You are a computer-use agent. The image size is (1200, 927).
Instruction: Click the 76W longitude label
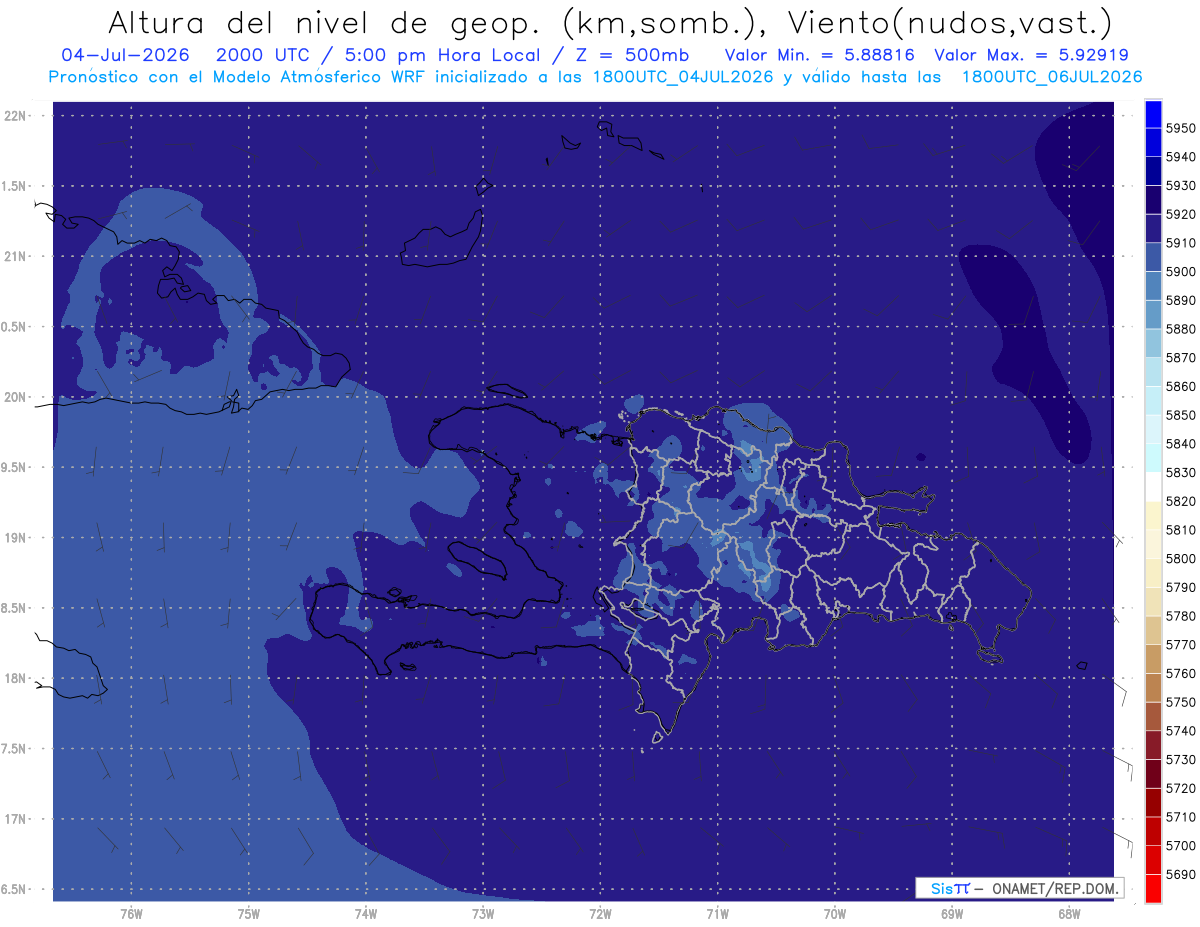pyautogui.click(x=132, y=914)
